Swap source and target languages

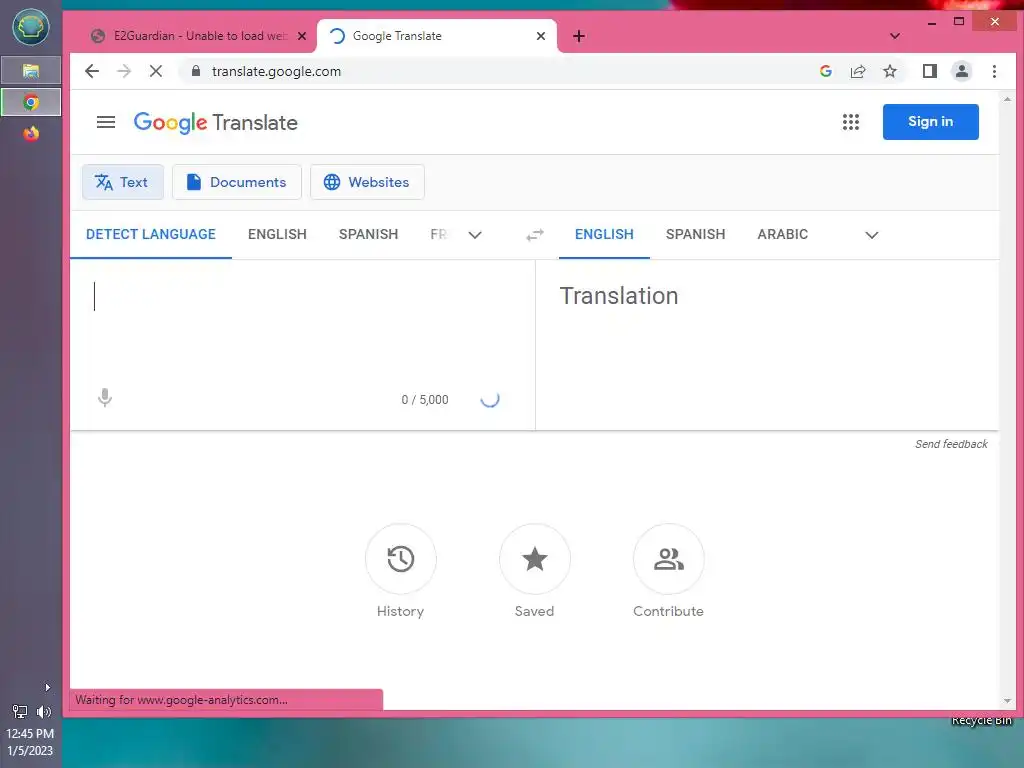coord(535,234)
